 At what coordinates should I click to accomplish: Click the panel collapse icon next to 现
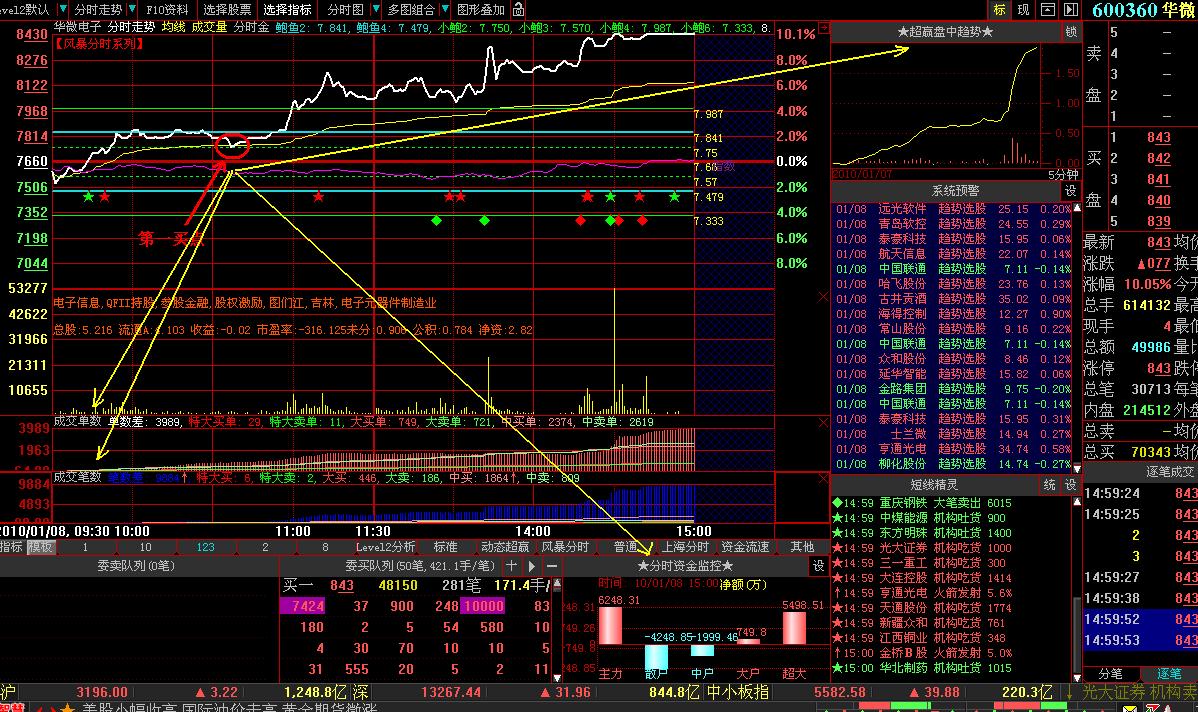pyautogui.click(x=1048, y=9)
